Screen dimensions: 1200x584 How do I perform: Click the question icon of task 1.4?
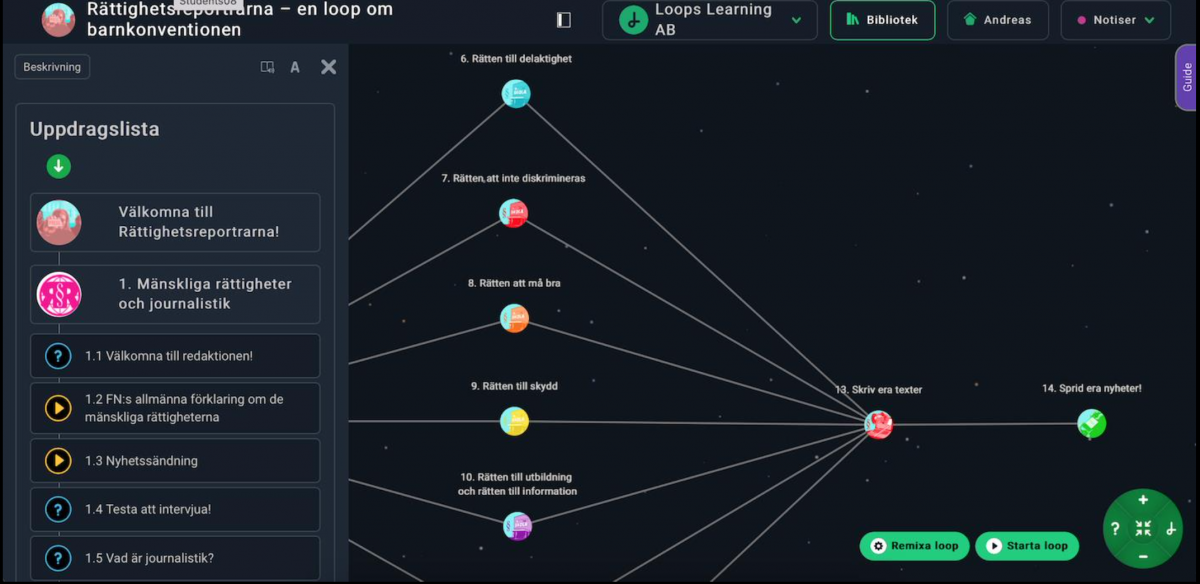(58, 509)
